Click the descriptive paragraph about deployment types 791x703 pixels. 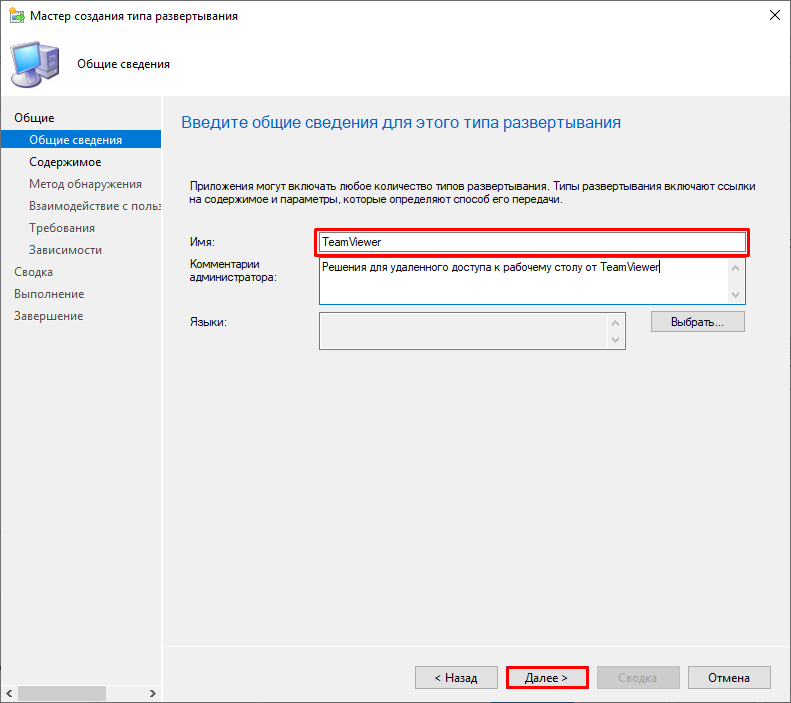click(473, 193)
